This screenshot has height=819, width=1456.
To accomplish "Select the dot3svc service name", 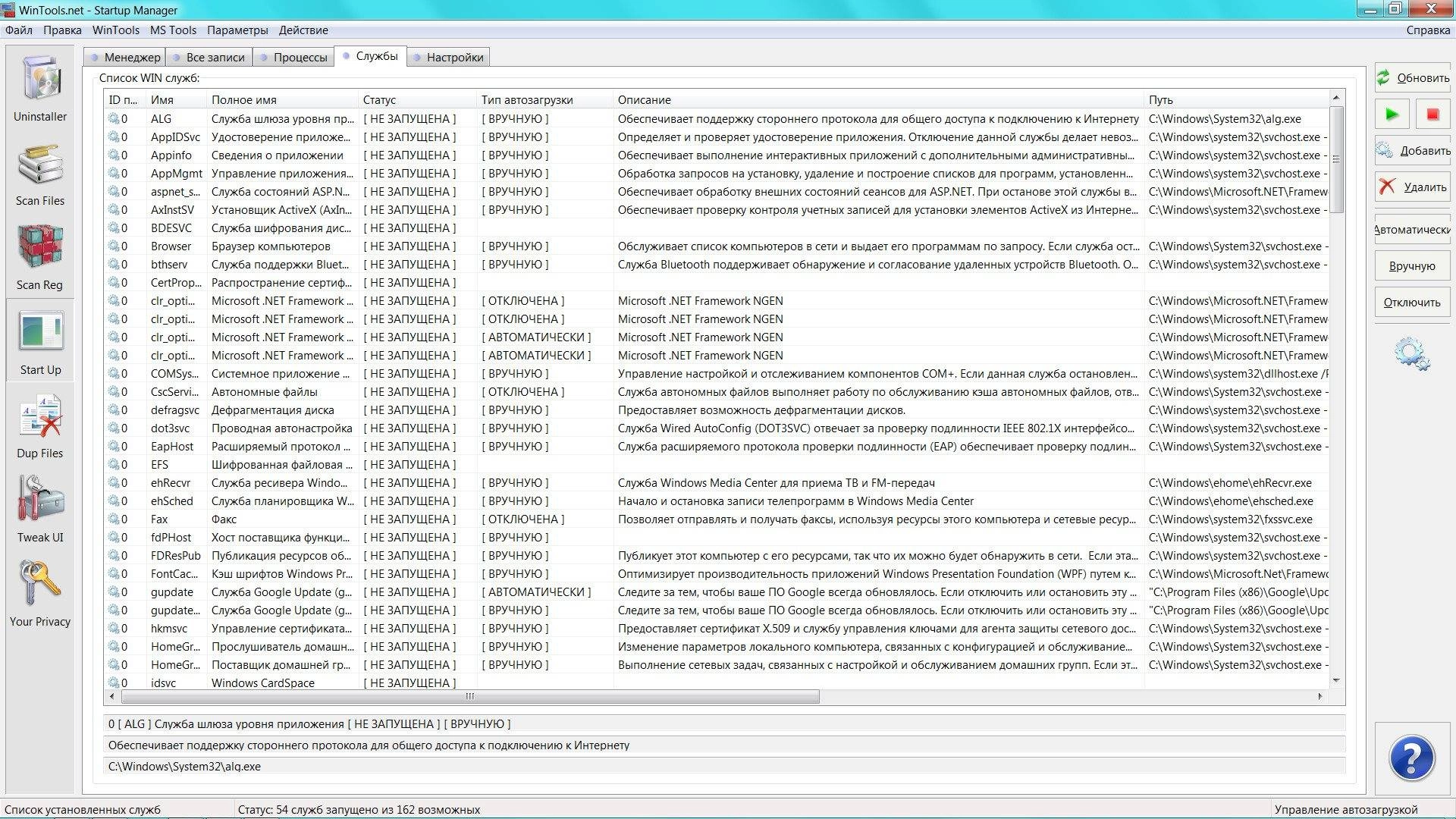I will tap(170, 428).
